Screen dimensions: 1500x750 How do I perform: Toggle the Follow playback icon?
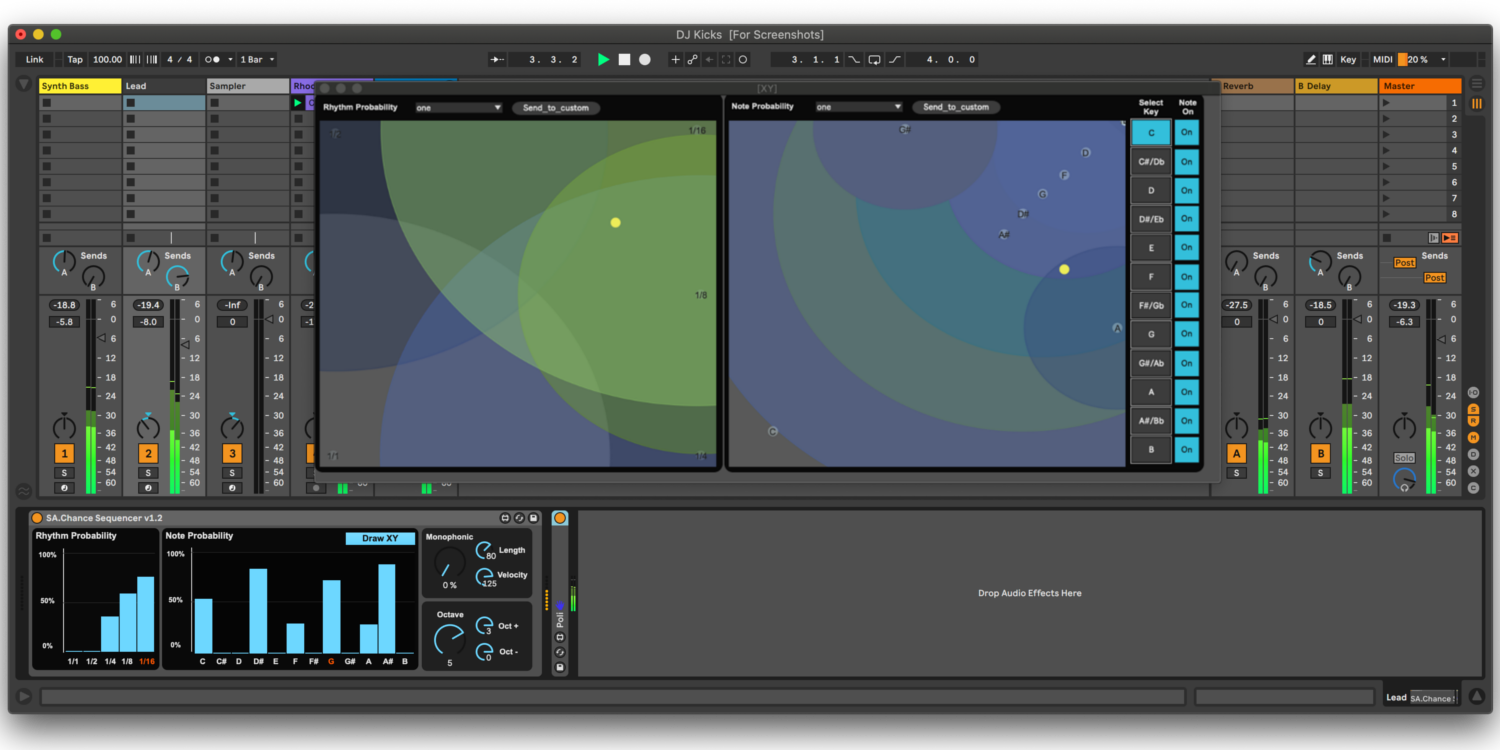pyautogui.click(x=498, y=60)
